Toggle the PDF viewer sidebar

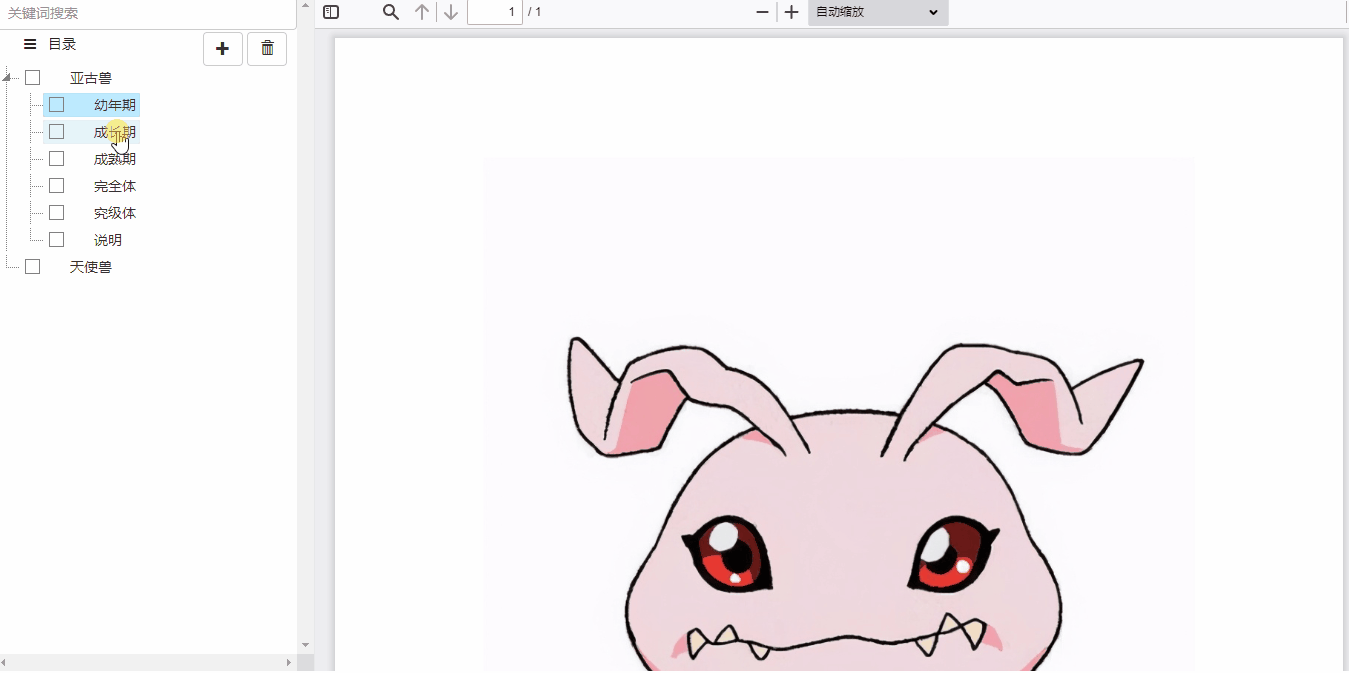[331, 12]
